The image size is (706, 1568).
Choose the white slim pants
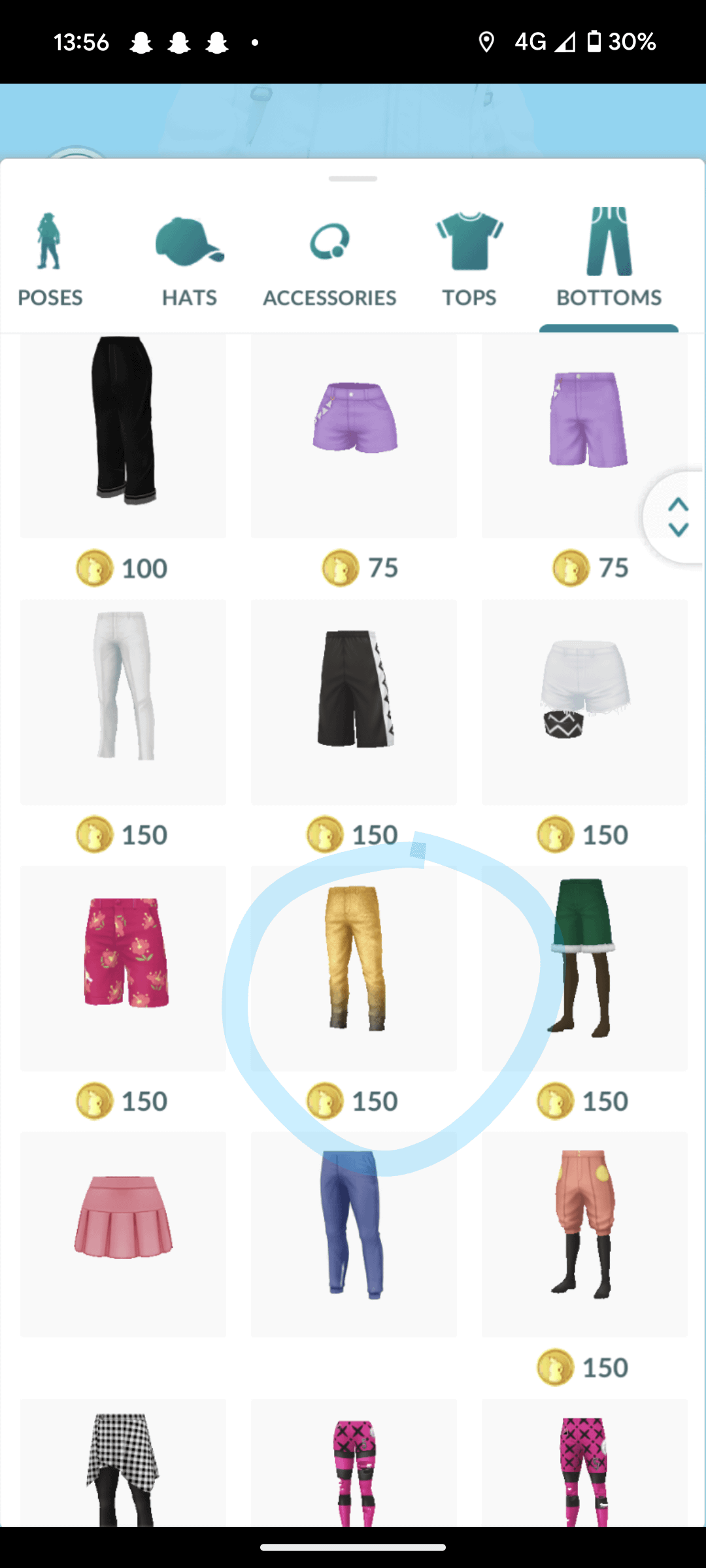click(123, 702)
